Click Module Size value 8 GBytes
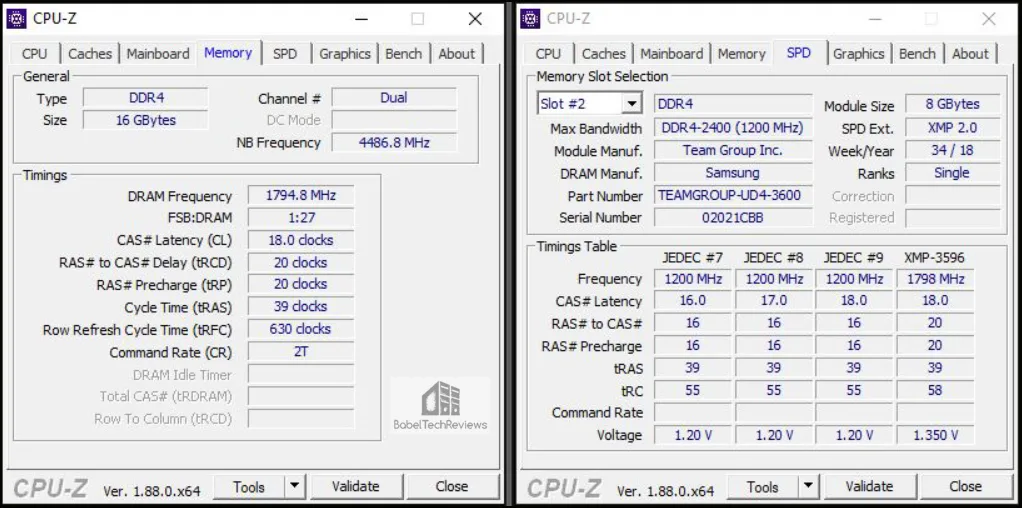The width and height of the screenshot is (1022, 508). tap(953, 104)
